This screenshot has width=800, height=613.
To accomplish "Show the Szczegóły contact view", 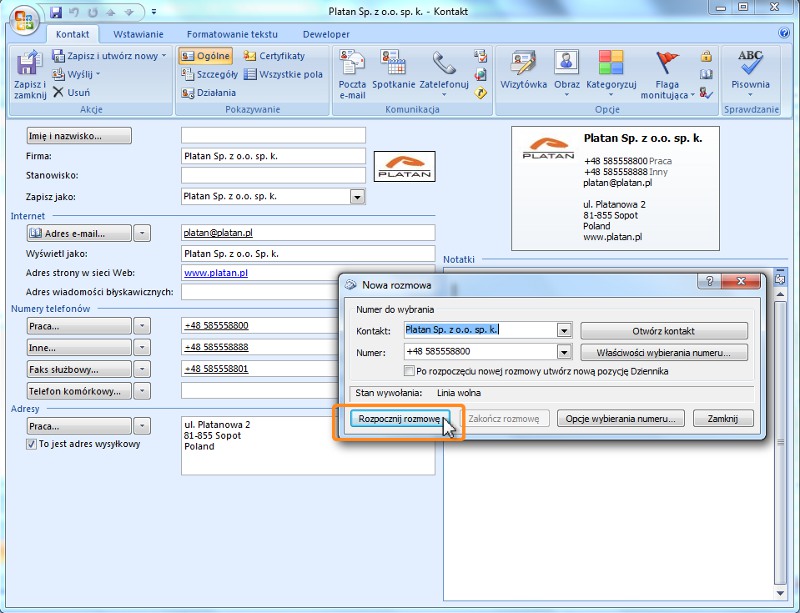I will (210, 75).
